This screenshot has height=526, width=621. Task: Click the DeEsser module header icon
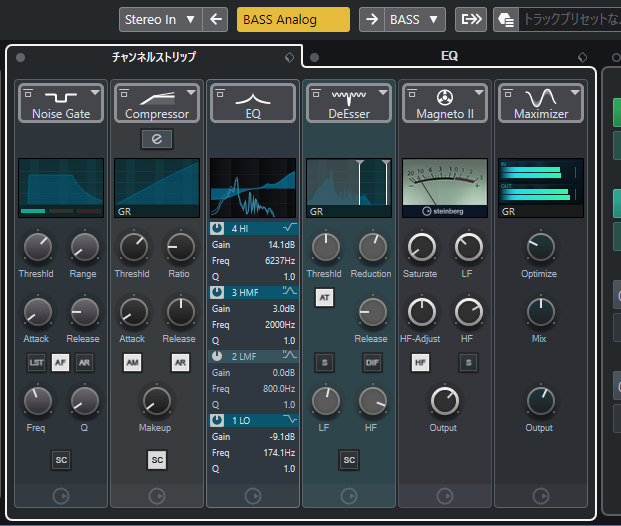349,97
